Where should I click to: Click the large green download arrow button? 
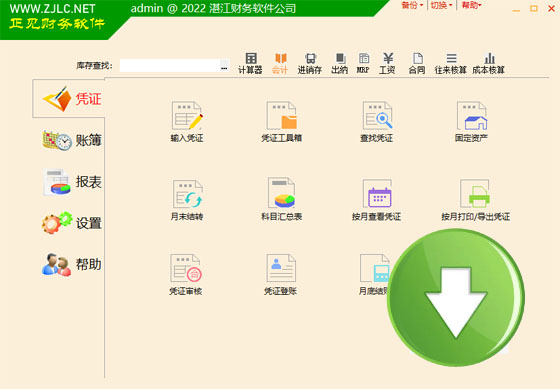click(x=456, y=298)
